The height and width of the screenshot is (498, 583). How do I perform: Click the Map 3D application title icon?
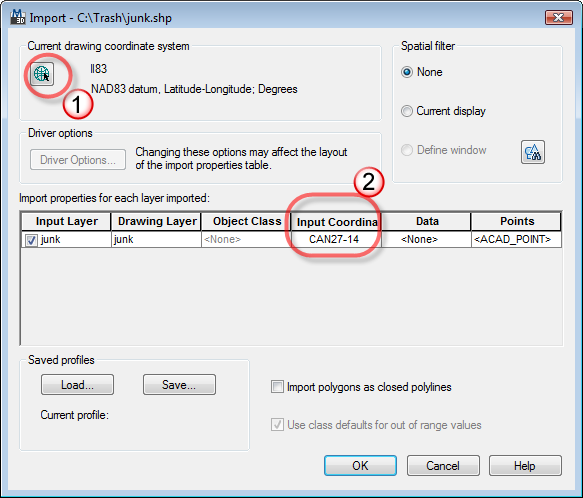pos(18,17)
